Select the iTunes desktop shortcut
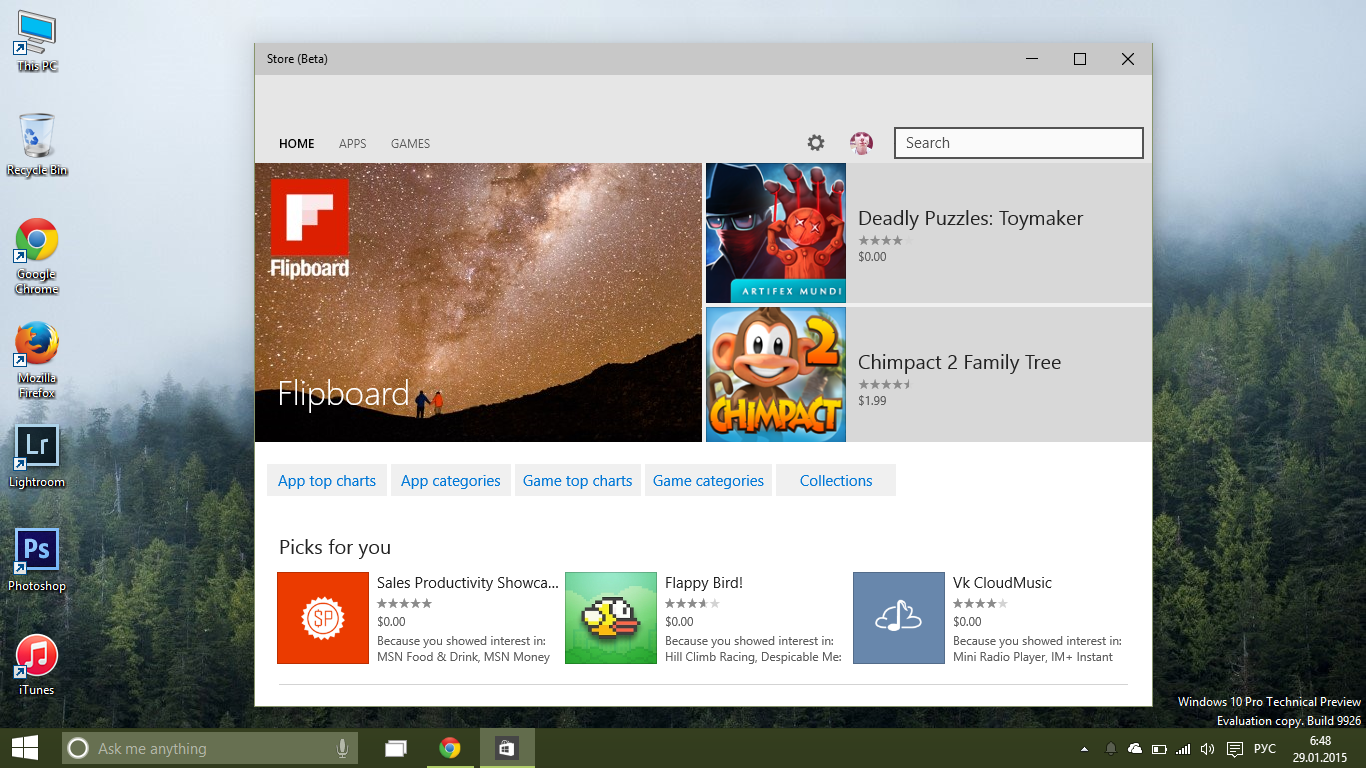 click(37, 665)
